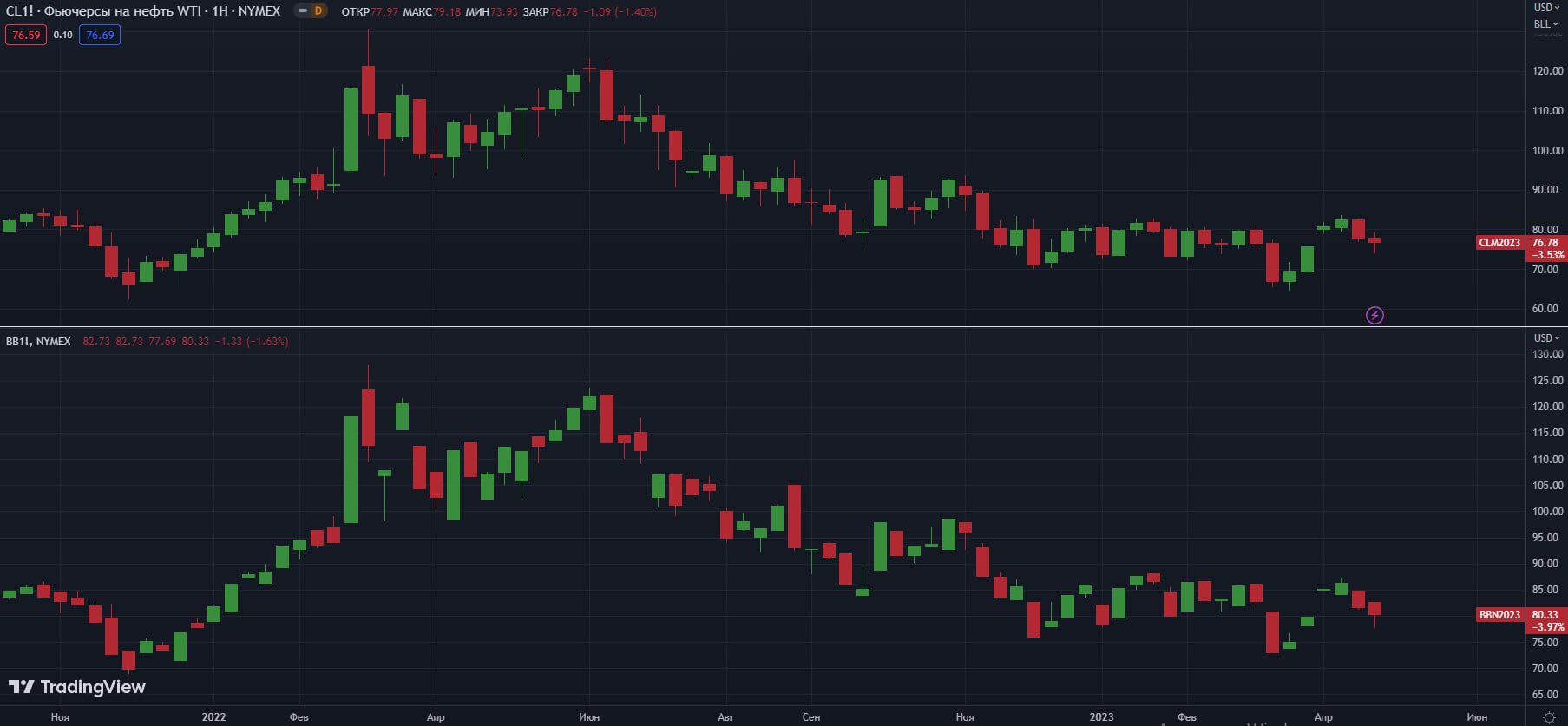This screenshot has width=1568, height=726.
Task: Click the BBN2023 contract label
Action: click(1500, 615)
